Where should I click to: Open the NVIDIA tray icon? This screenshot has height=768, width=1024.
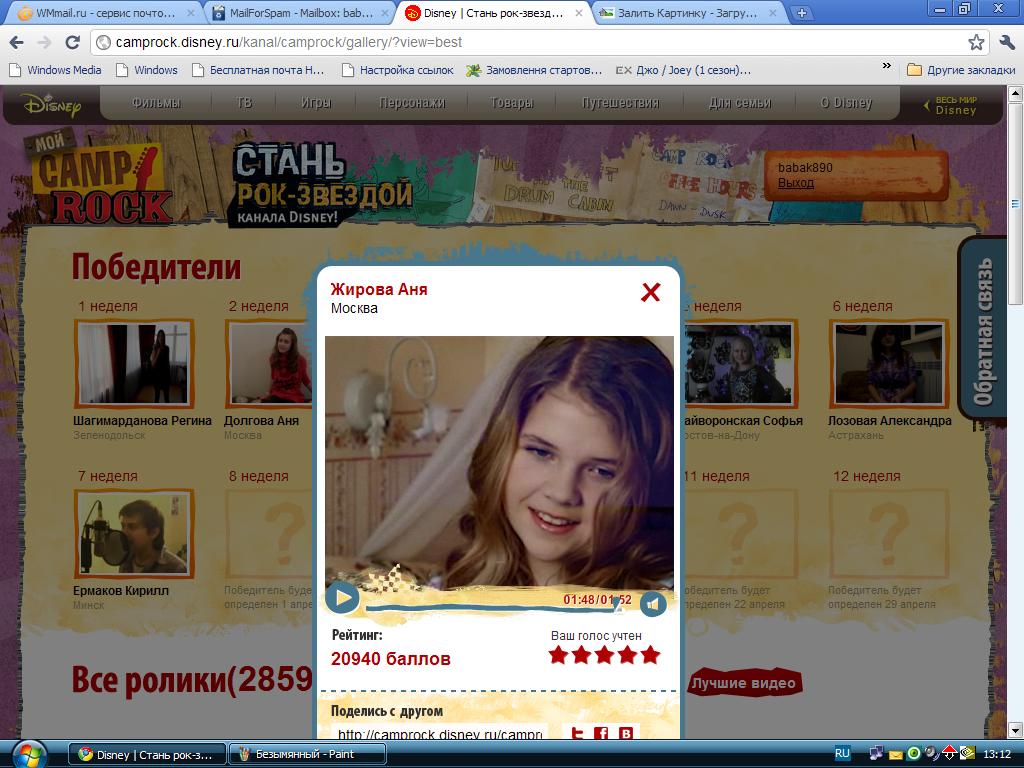pyautogui.click(x=967, y=754)
